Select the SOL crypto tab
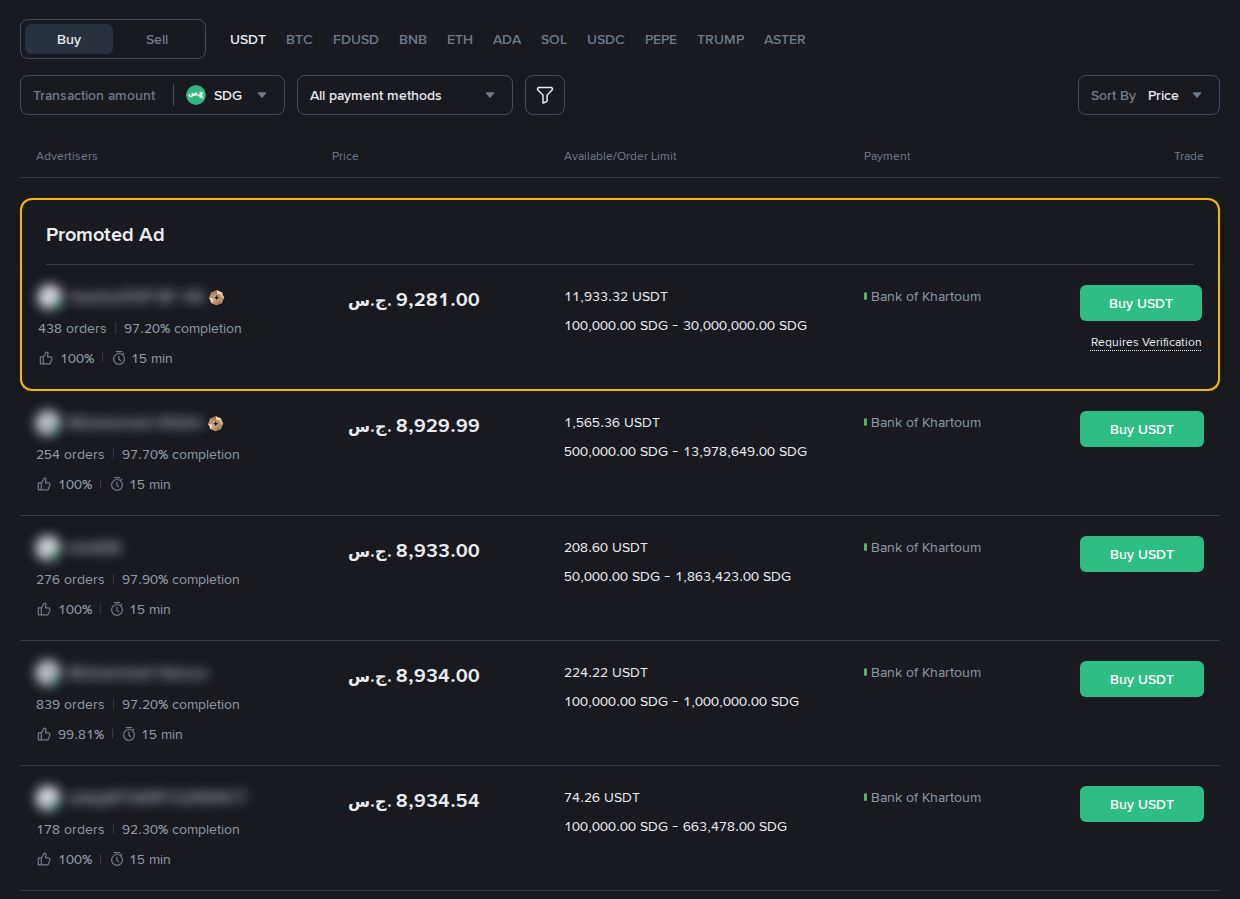Viewport: 1240px width, 899px height. click(554, 40)
